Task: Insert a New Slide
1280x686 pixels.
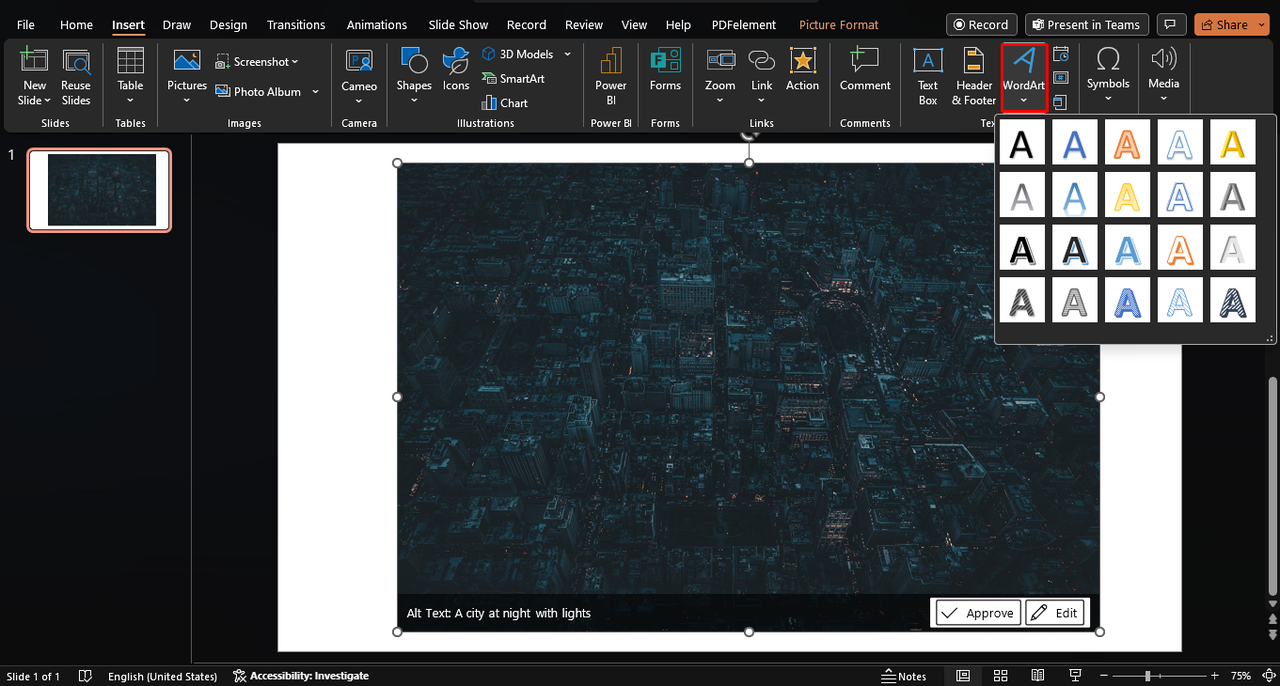Action: [x=34, y=76]
